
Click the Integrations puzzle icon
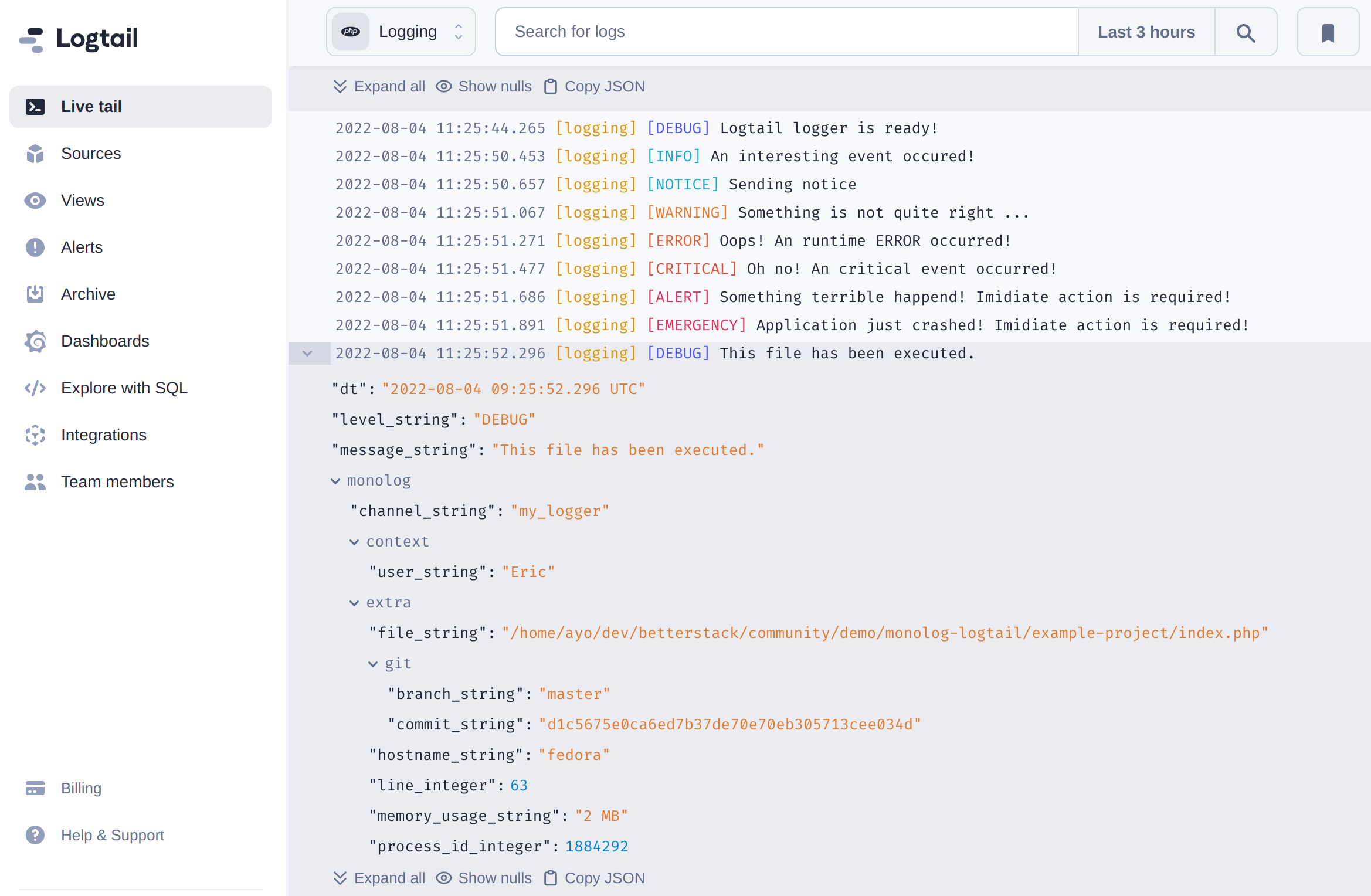(35, 435)
